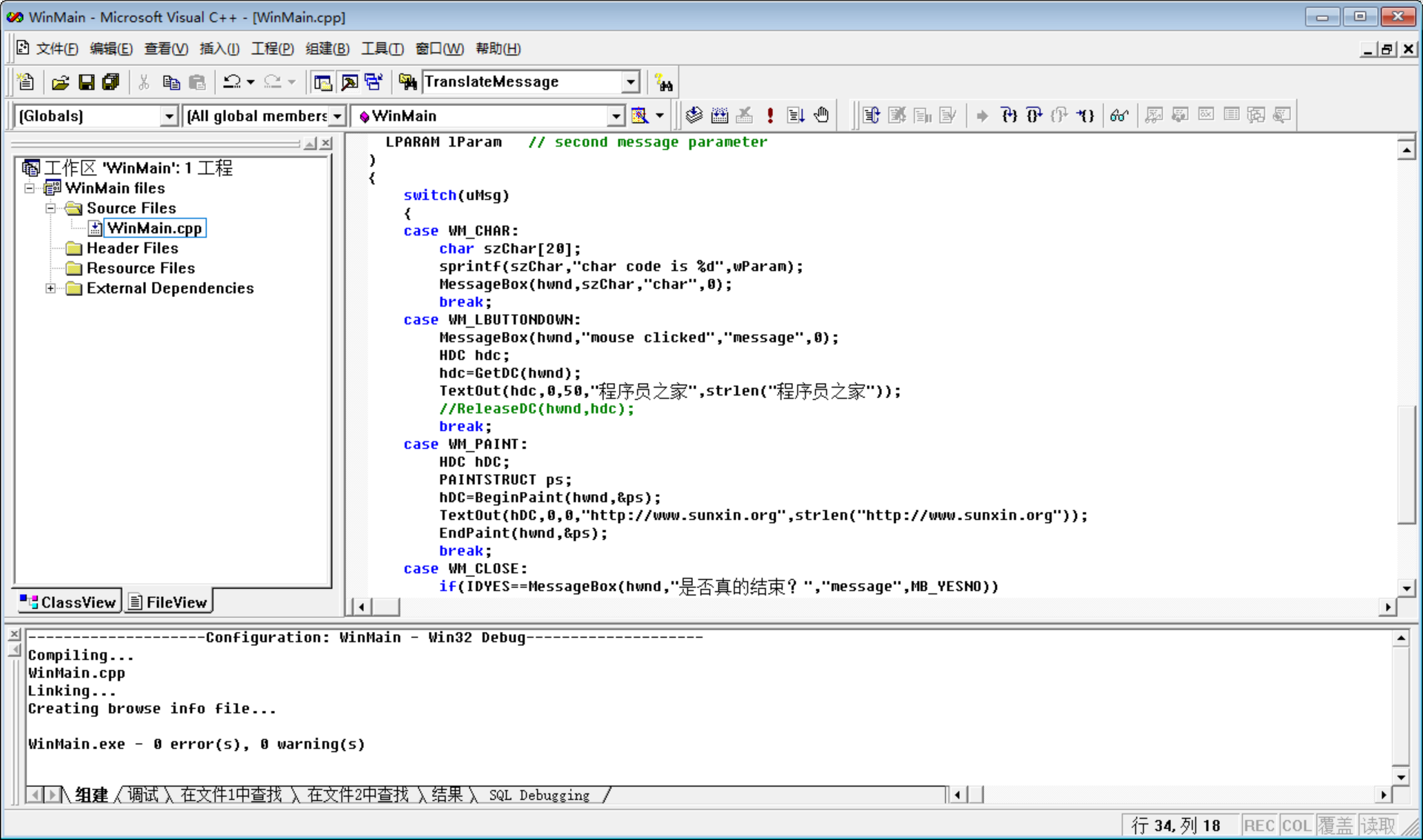Switch to the FileView tab
The height and width of the screenshot is (840, 1423).
click(x=168, y=602)
